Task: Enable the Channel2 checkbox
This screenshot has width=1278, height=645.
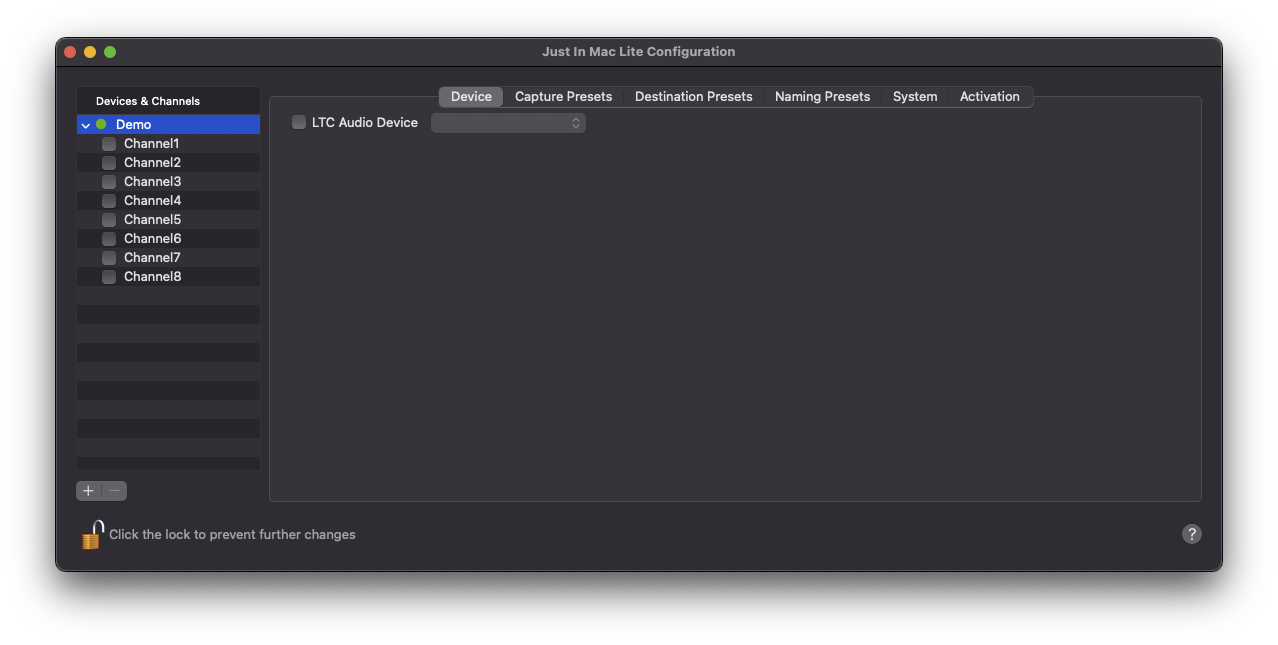Action: (x=109, y=163)
